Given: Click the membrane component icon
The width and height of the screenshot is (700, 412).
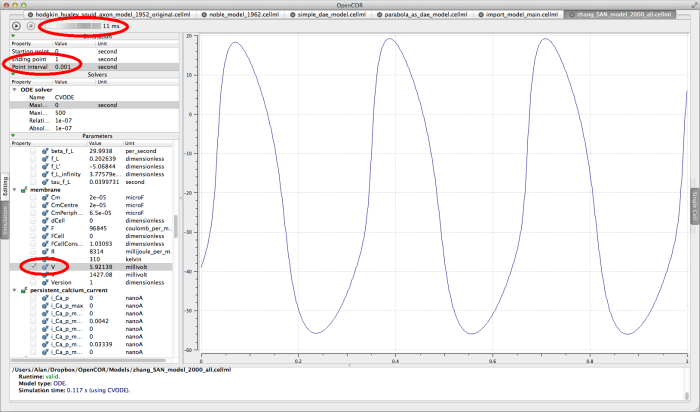Looking at the screenshot, I should click(x=24, y=188).
